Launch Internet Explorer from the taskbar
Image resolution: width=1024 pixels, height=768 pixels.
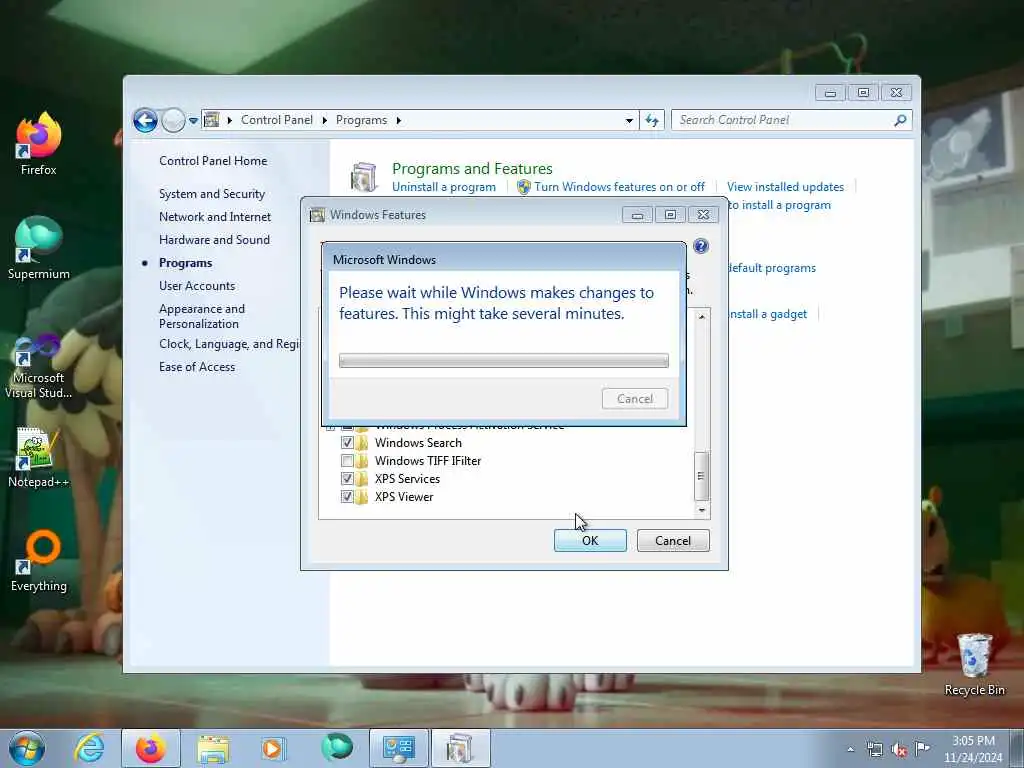[x=89, y=748]
